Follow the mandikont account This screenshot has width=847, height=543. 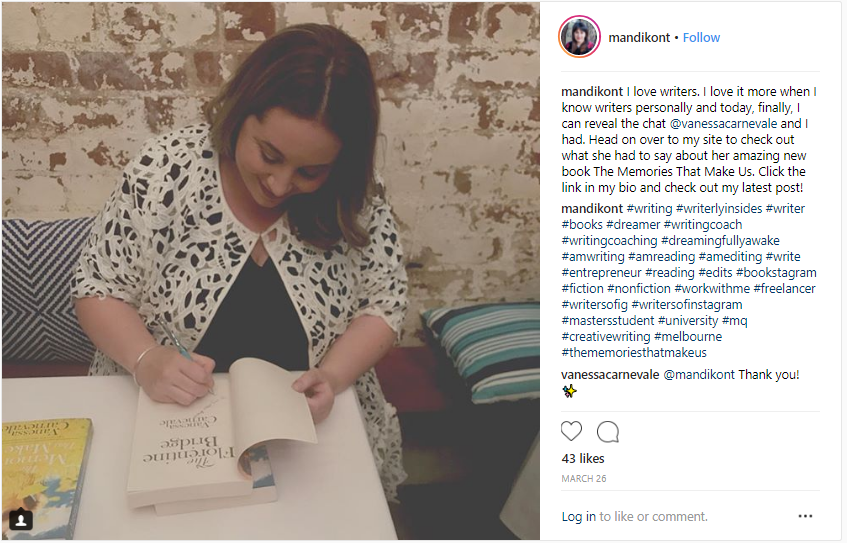click(x=701, y=37)
